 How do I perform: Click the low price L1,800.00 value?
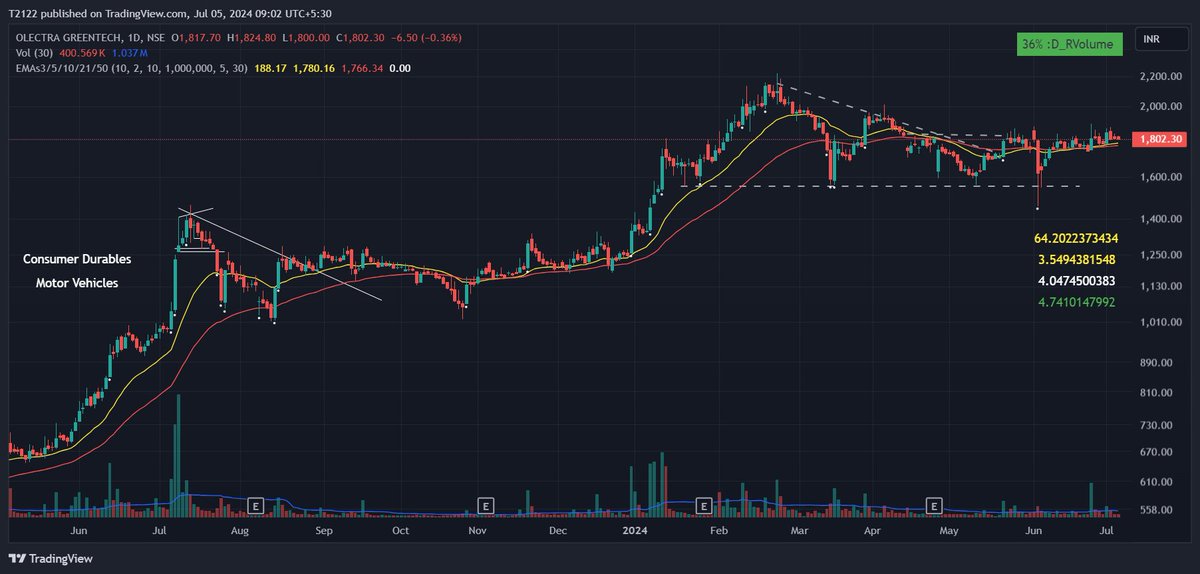(307, 39)
